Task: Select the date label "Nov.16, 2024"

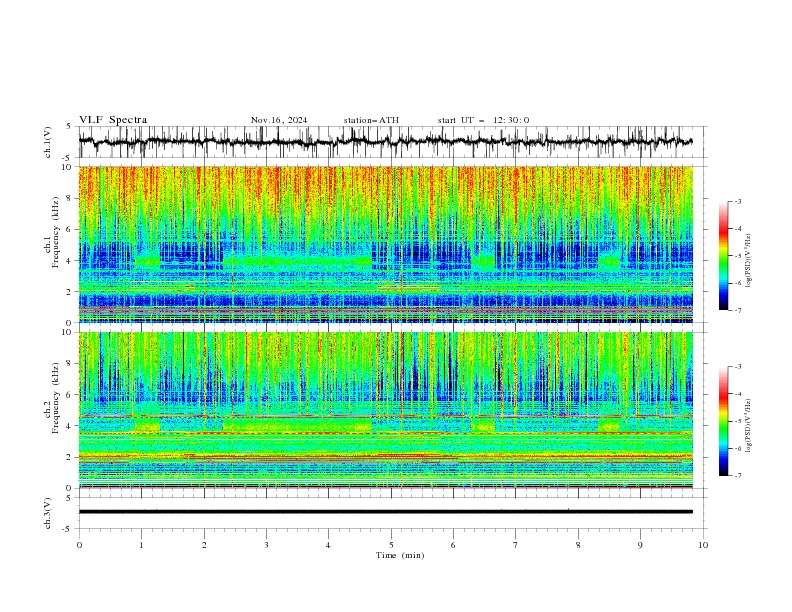Action: tap(279, 120)
